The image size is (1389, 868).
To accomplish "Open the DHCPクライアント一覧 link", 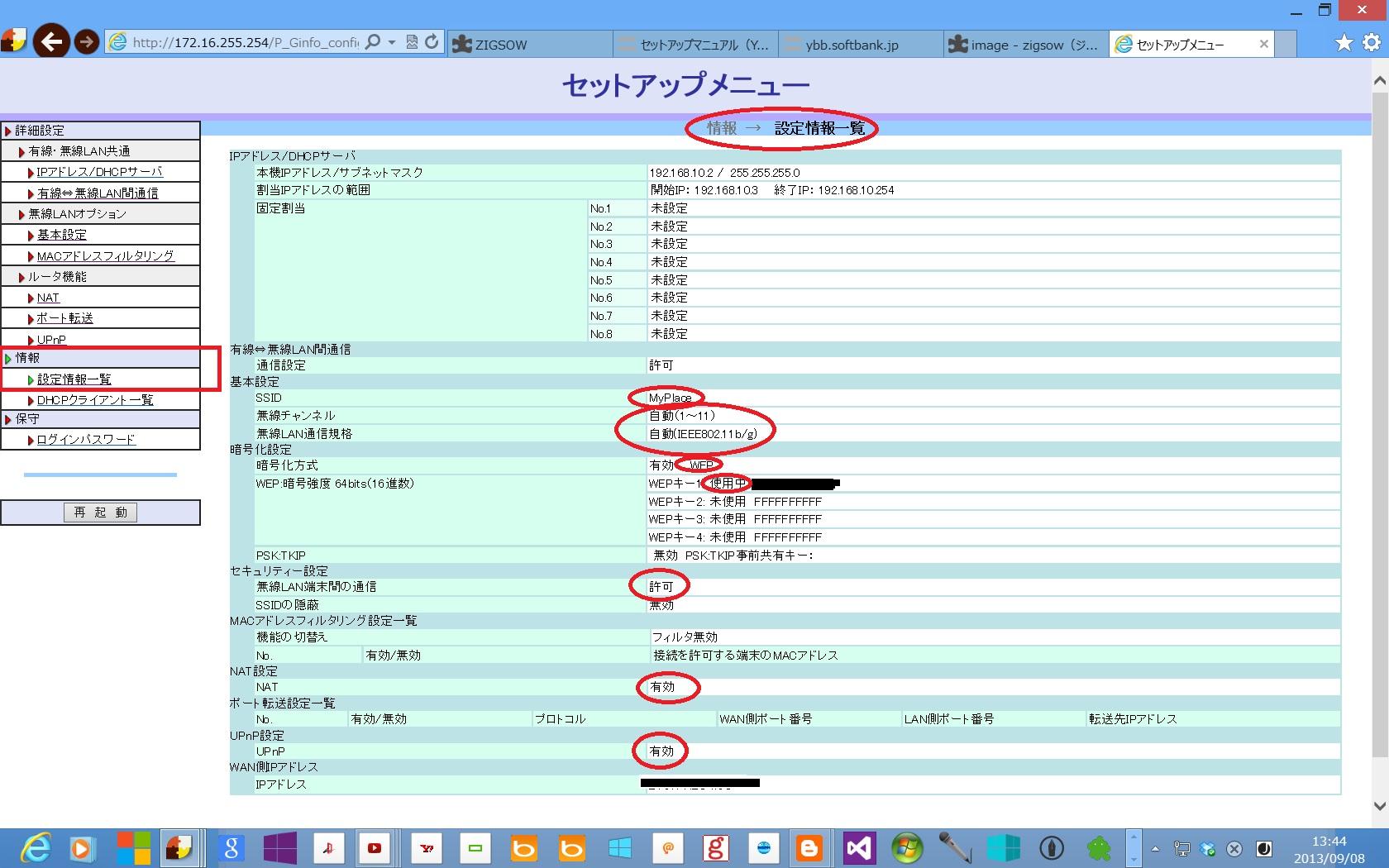I will click(95, 400).
